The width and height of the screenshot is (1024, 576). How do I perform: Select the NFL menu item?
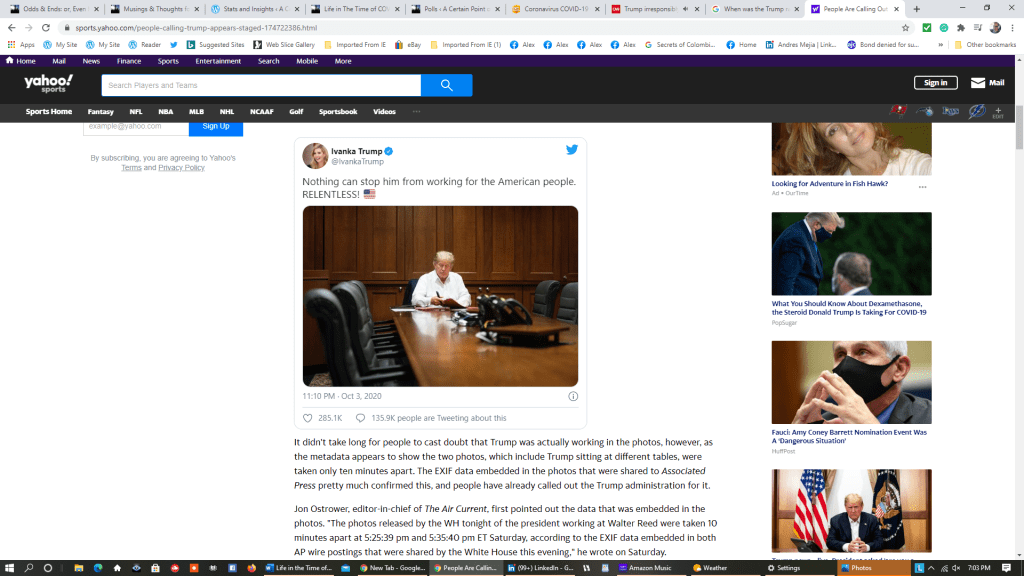click(136, 112)
